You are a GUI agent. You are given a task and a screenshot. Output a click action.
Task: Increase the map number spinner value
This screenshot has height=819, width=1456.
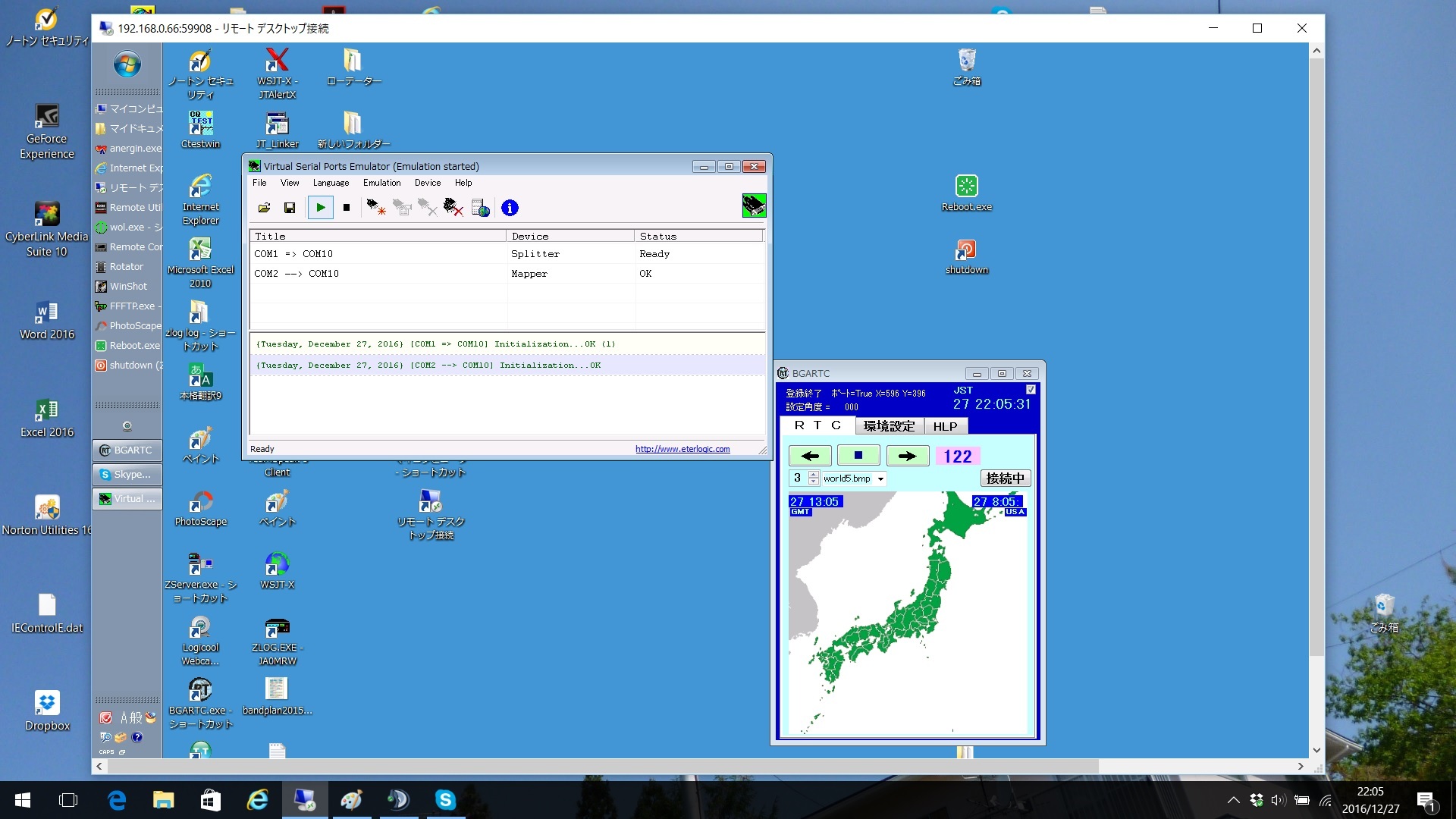click(x=814, y=475)
